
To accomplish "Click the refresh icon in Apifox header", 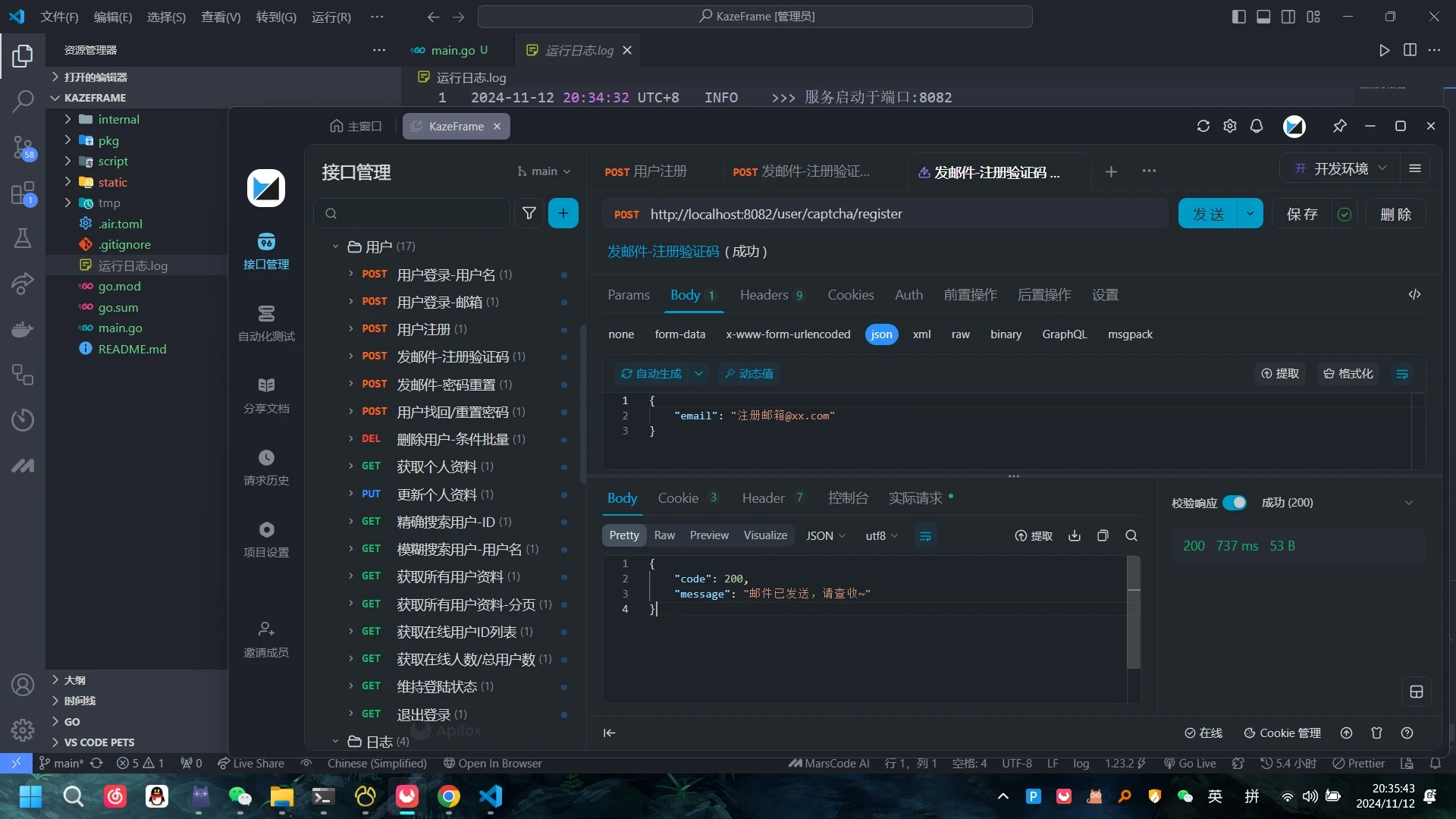I will click(x=1203, y=126).
